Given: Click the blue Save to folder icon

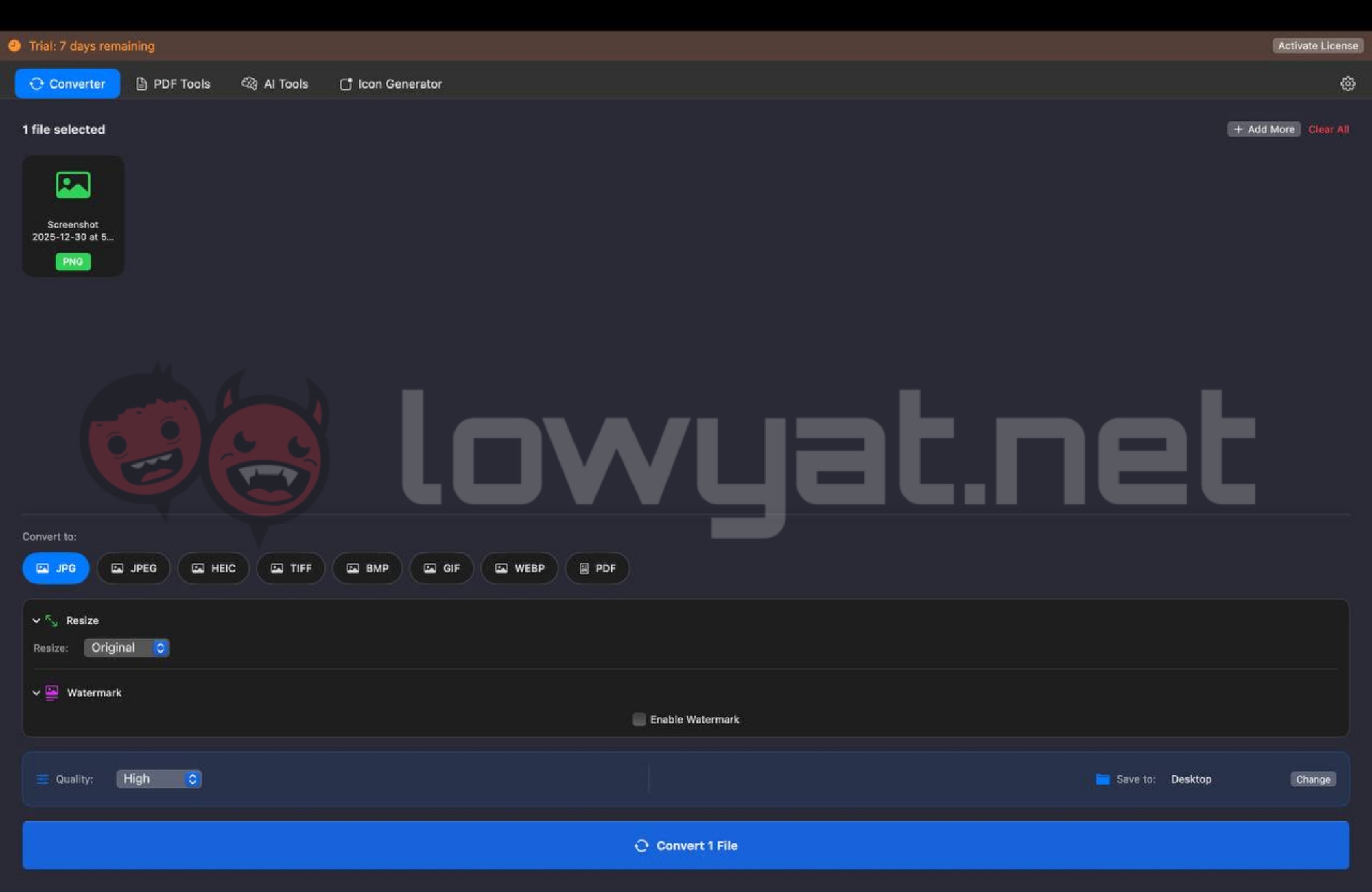Looking at the screenshot, I should click(x=1102, y=779).
